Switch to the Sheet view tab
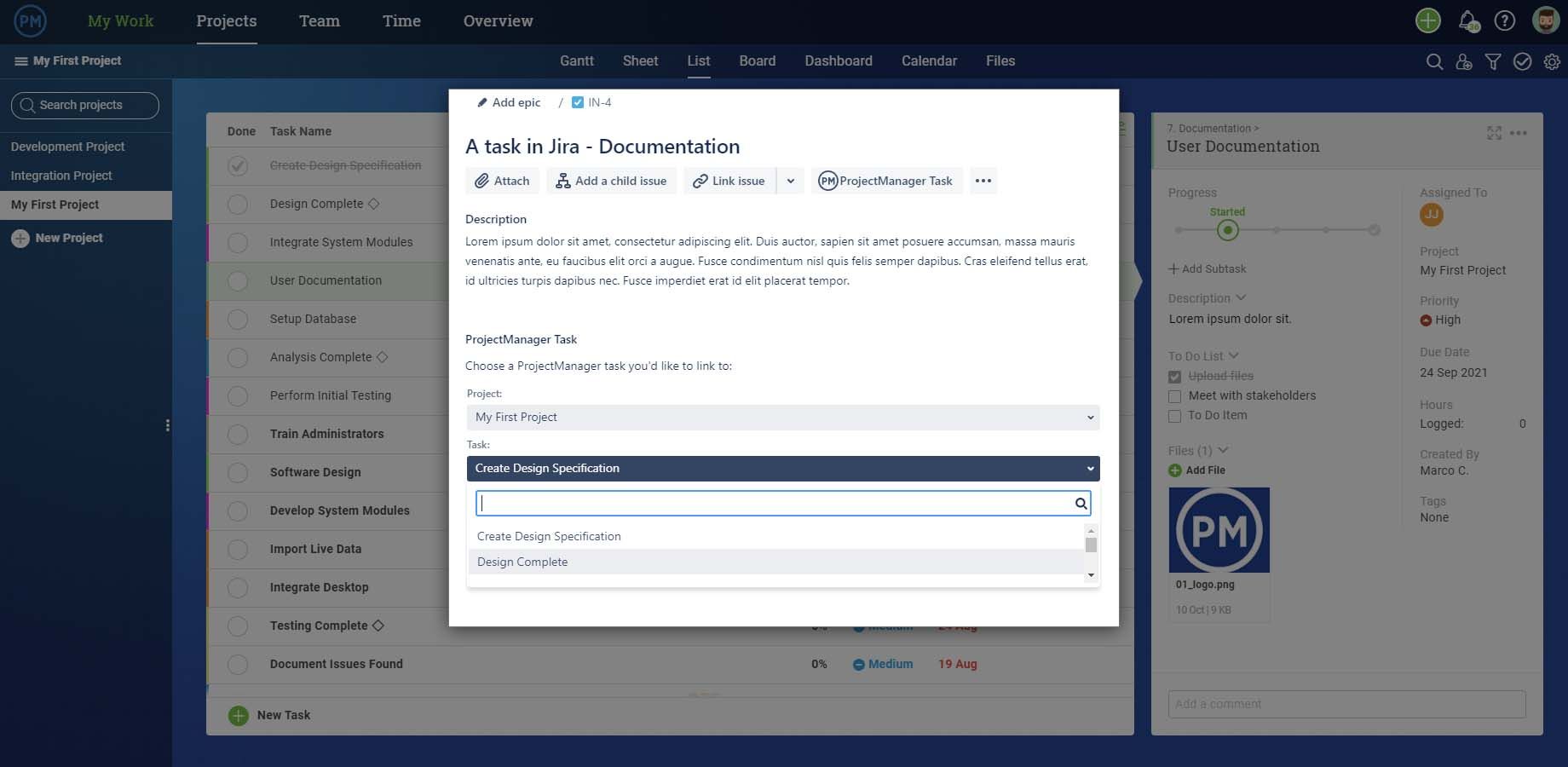This screenshot has height=767, width=1568. tap(641, 61)
